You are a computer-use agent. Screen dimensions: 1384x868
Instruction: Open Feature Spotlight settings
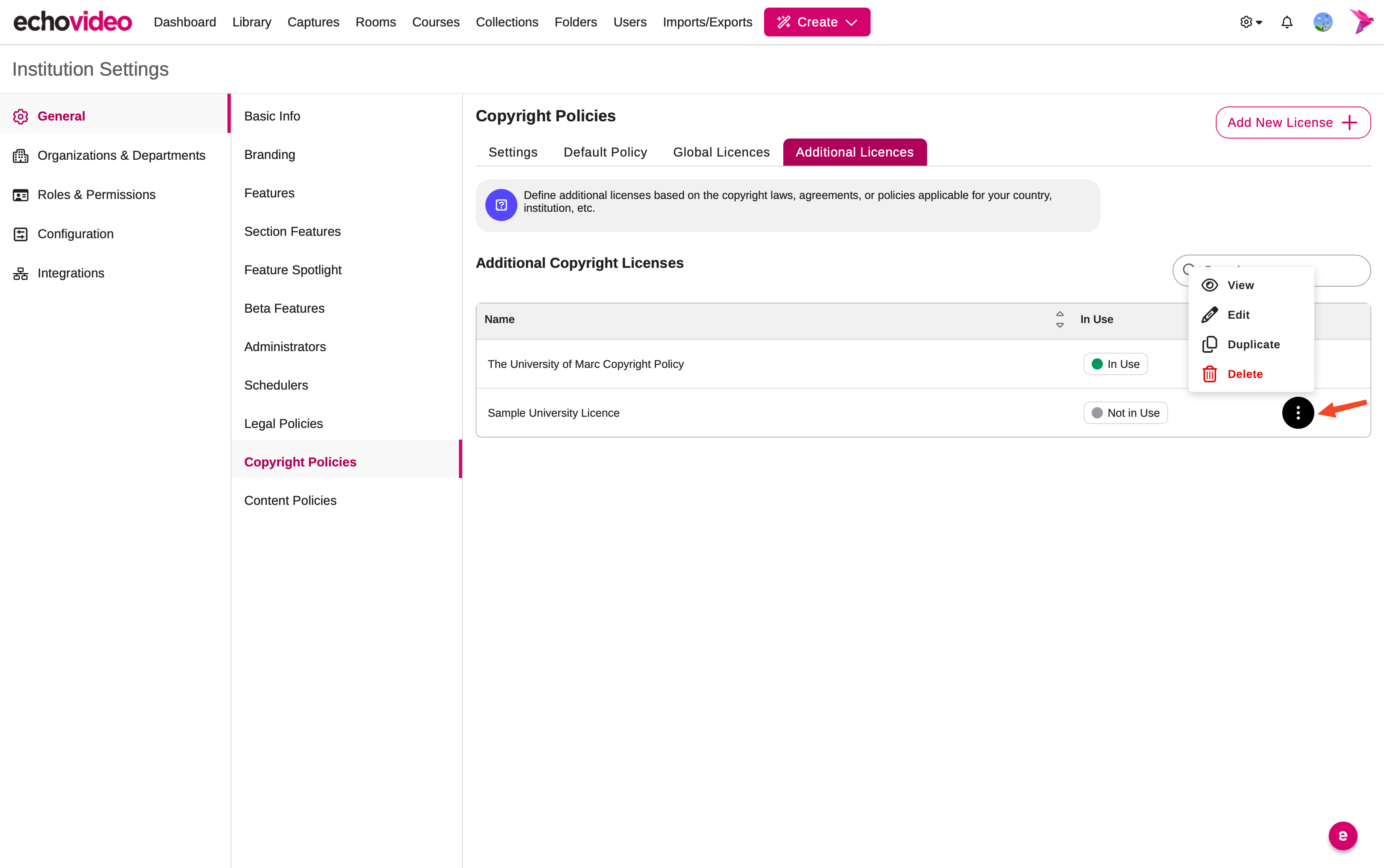click(346, 270)
